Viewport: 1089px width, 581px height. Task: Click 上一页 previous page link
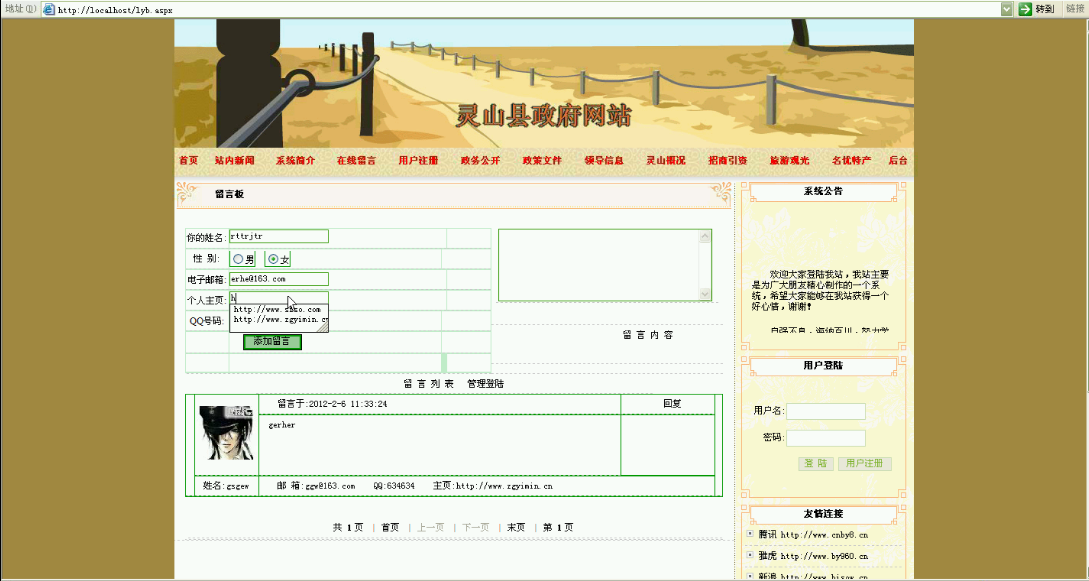pyautogui.click(x=431, y=528)
